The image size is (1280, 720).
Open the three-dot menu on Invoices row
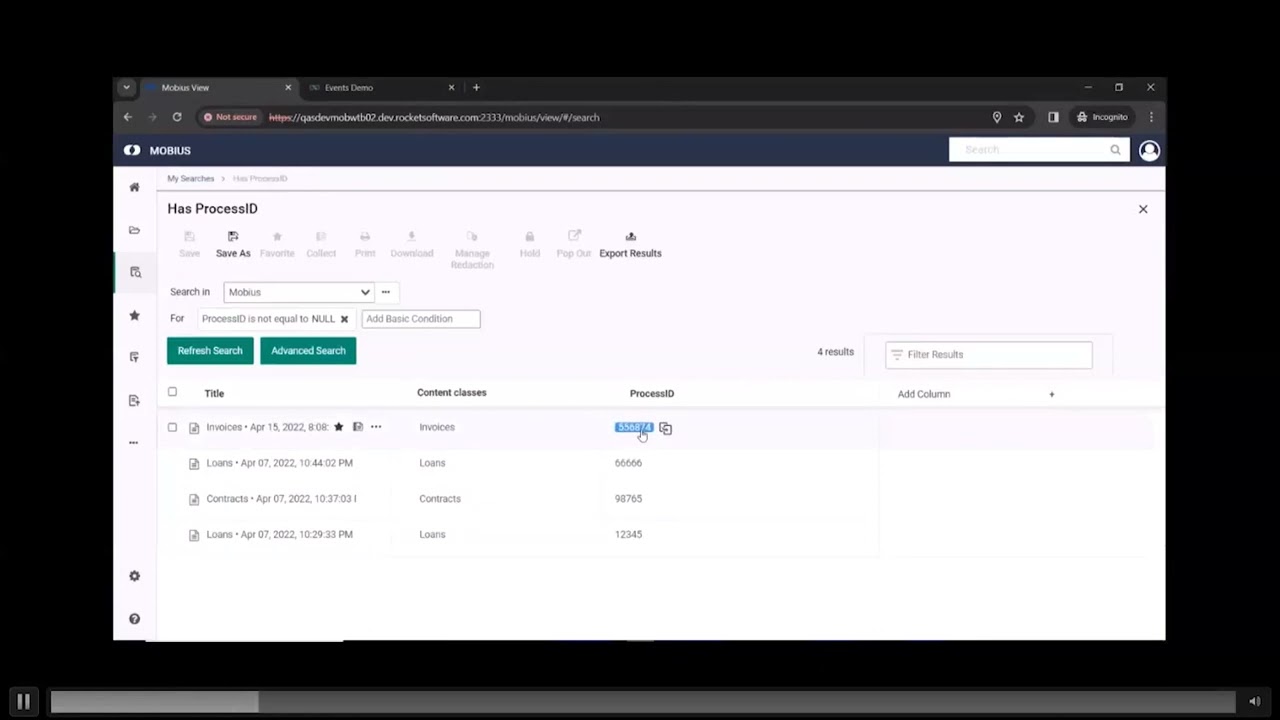click(376, 427)
